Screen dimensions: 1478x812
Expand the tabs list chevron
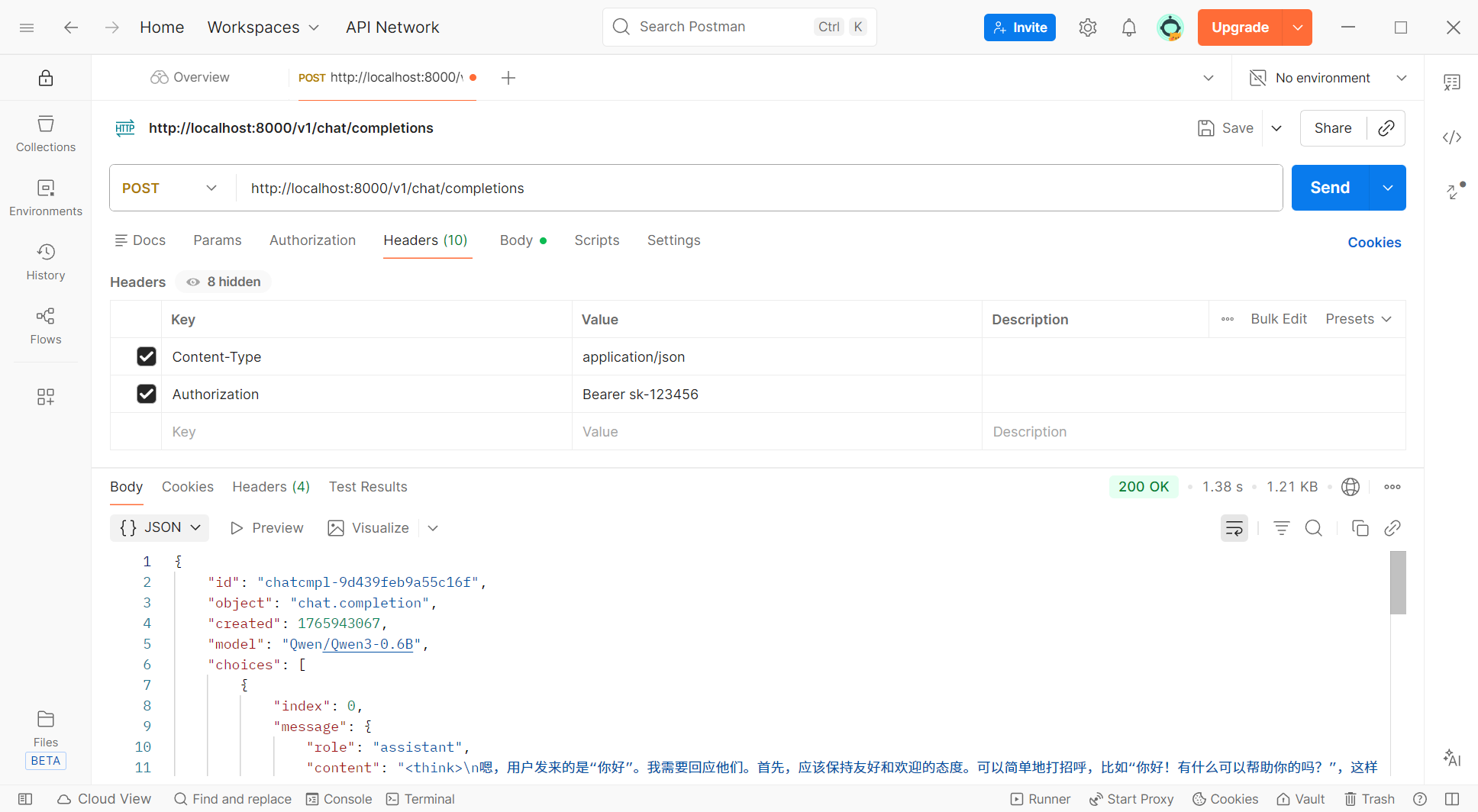[x=1209, y=78]
